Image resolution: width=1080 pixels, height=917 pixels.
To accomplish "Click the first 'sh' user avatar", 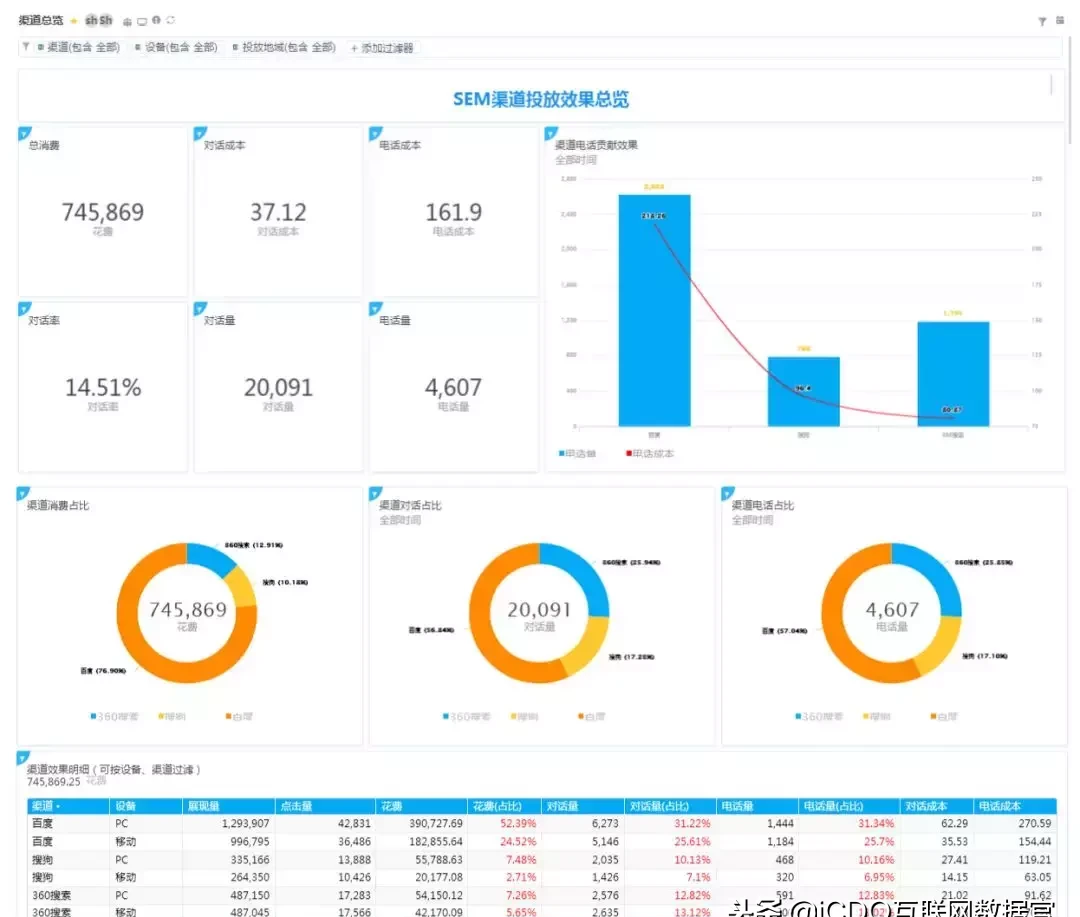I will tap(91, 20).
